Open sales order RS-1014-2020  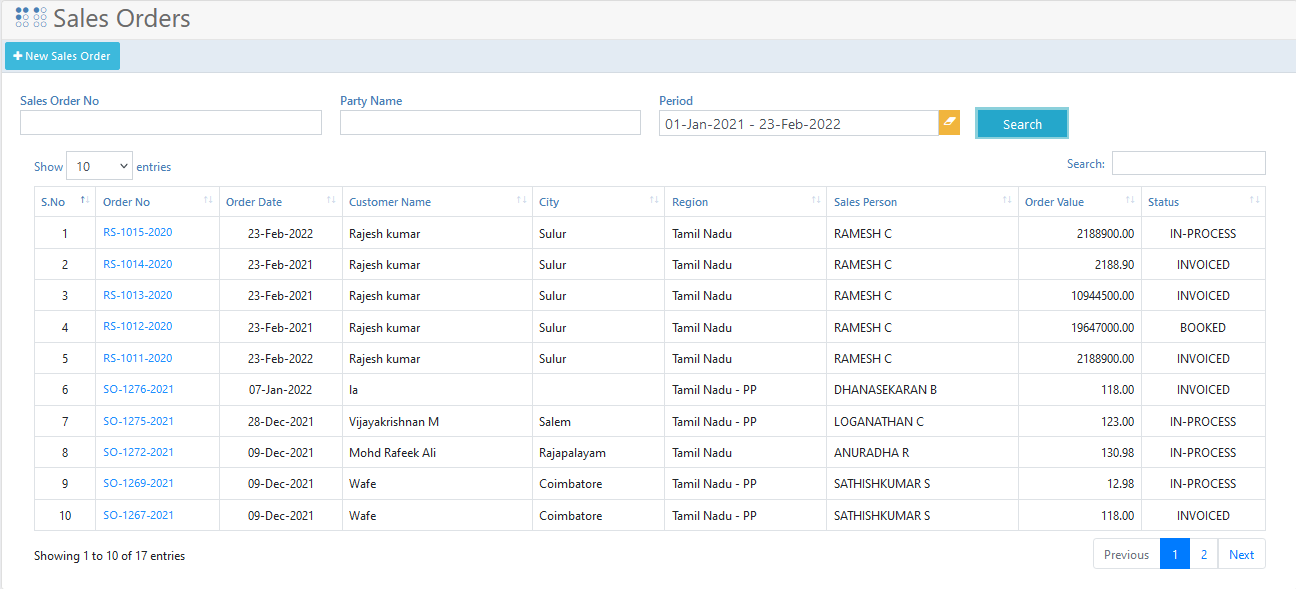point(137,264)
